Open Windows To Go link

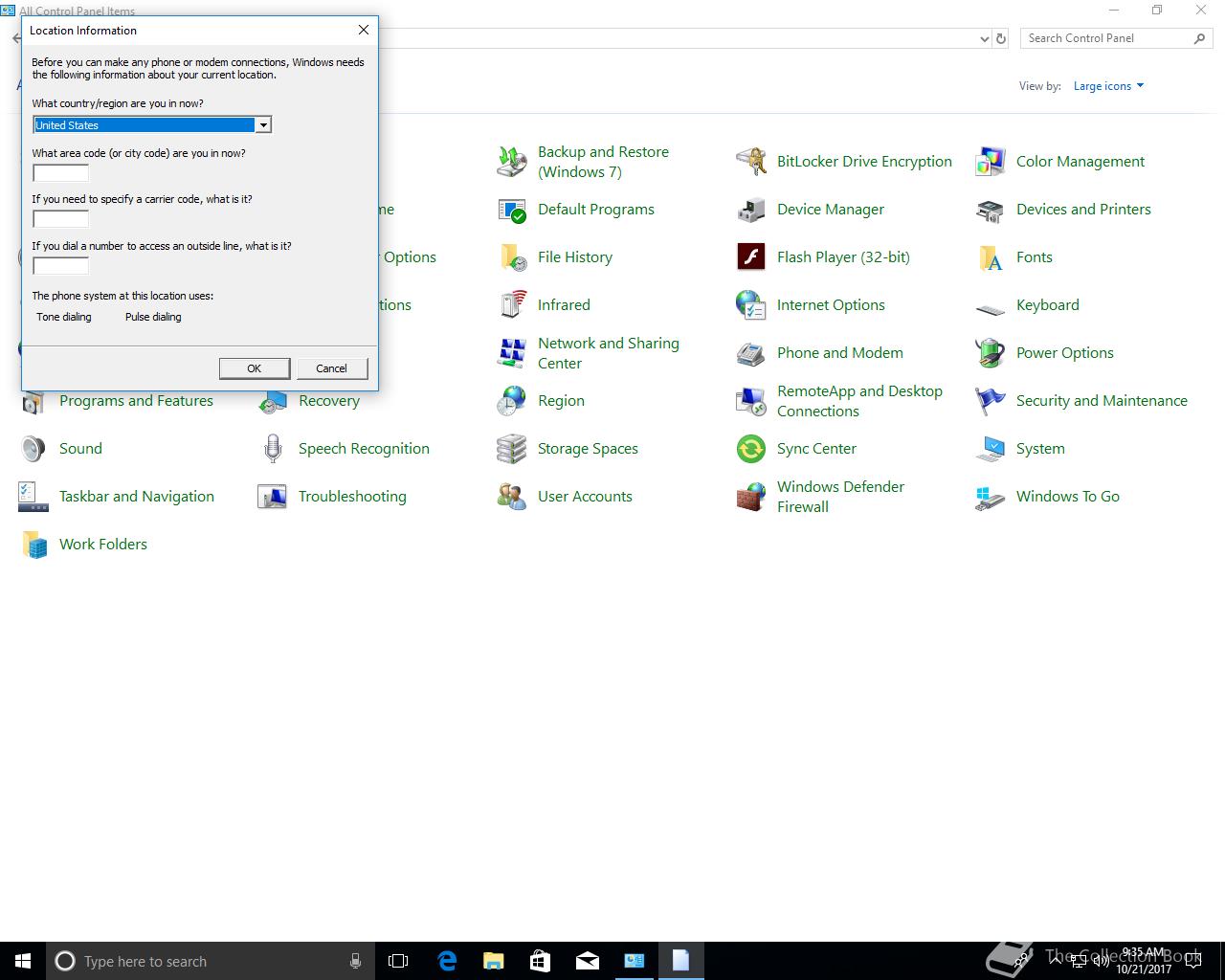pyautogui.click(x=1068, y=497)
